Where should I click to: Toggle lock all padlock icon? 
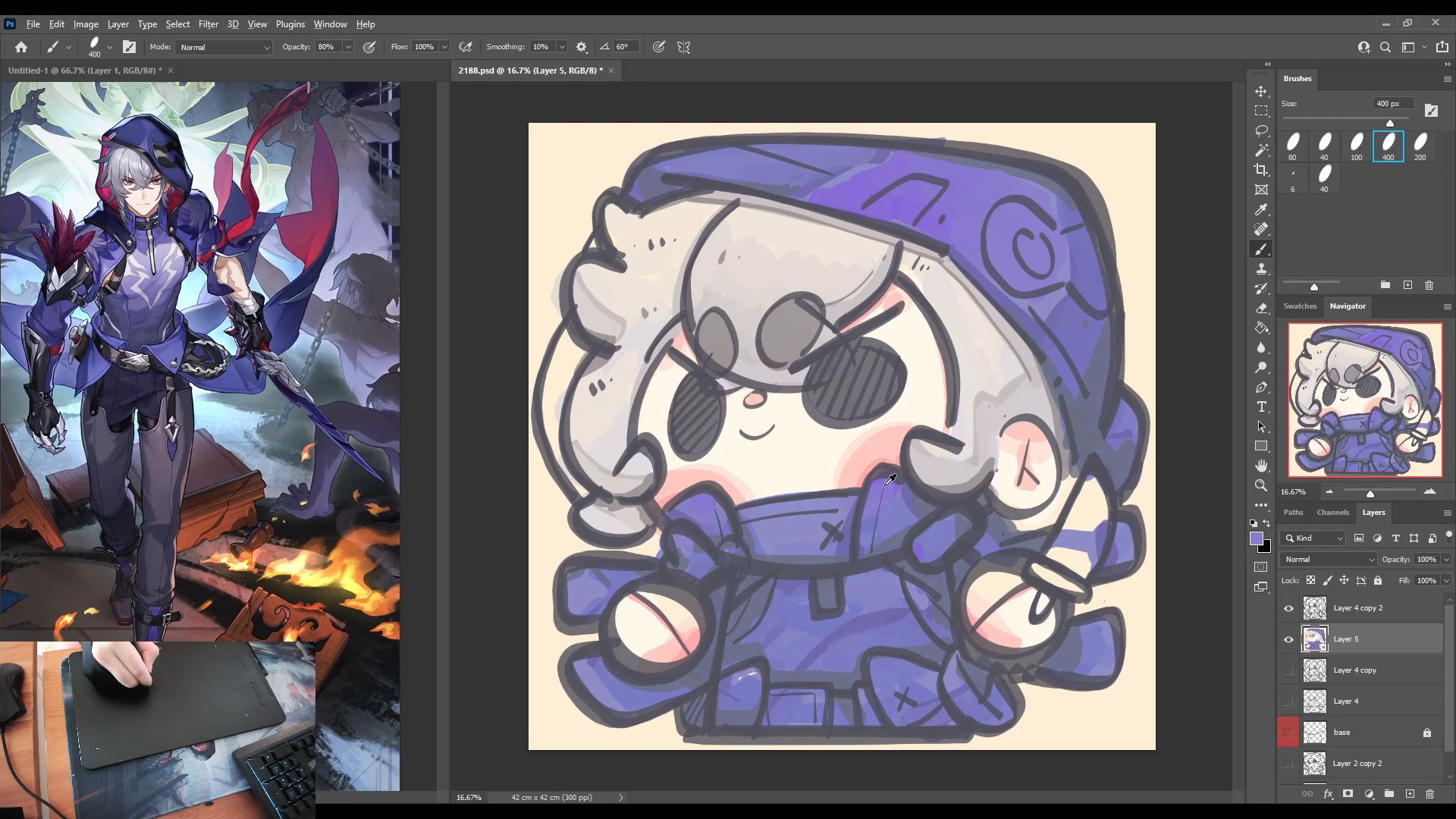click(x=1378, y=581)
